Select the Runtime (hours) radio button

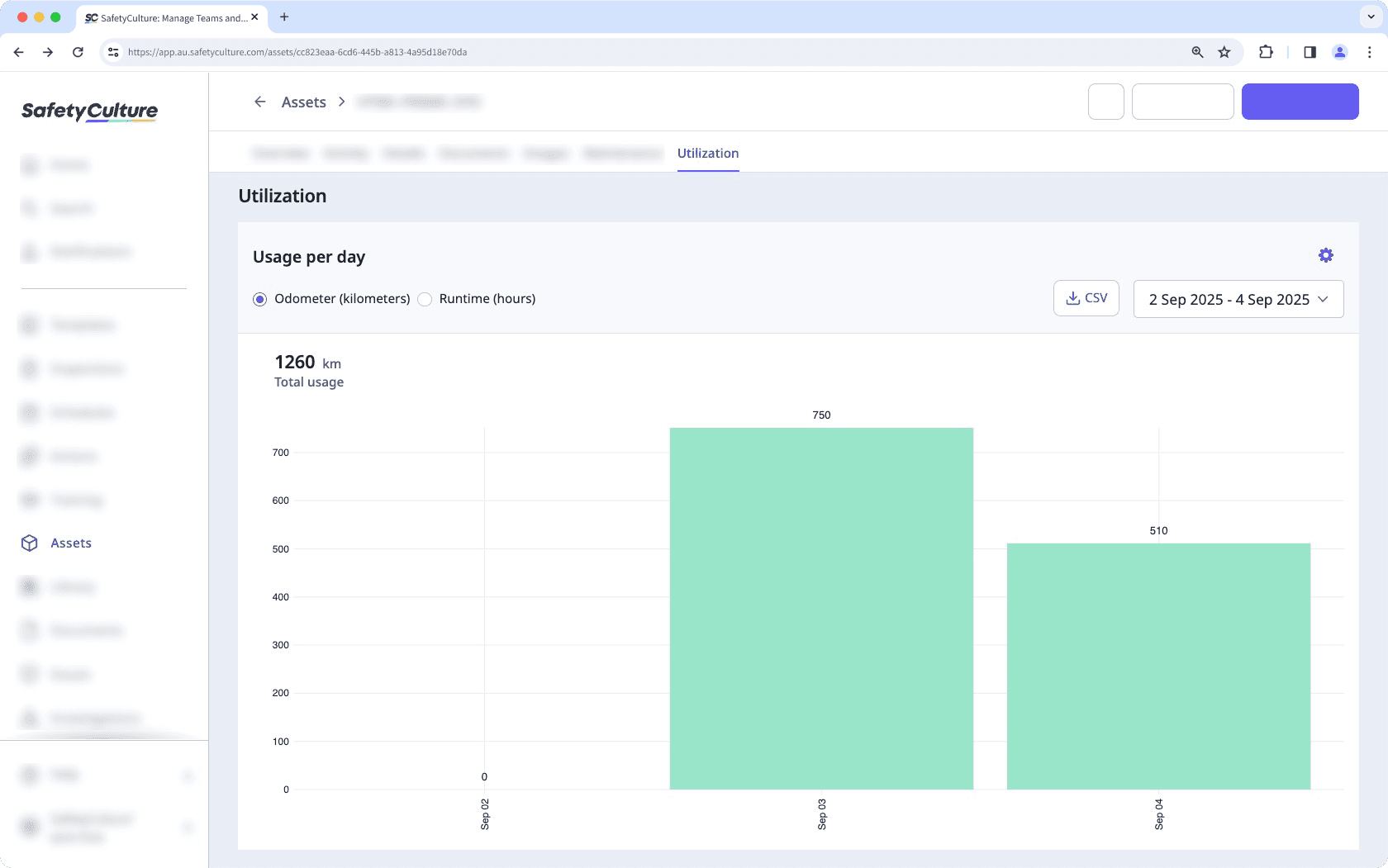[425, 299]
